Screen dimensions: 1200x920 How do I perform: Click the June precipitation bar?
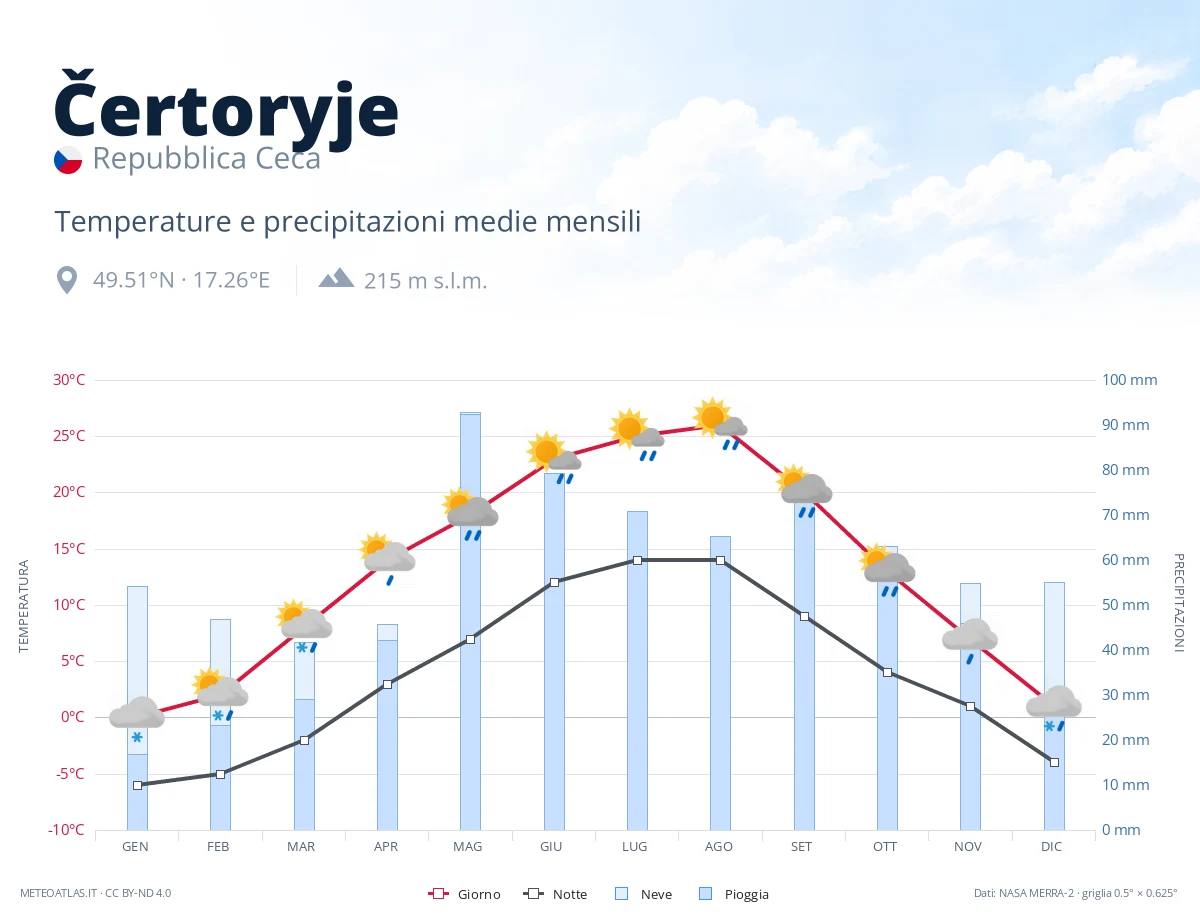[x=554, y=651]
